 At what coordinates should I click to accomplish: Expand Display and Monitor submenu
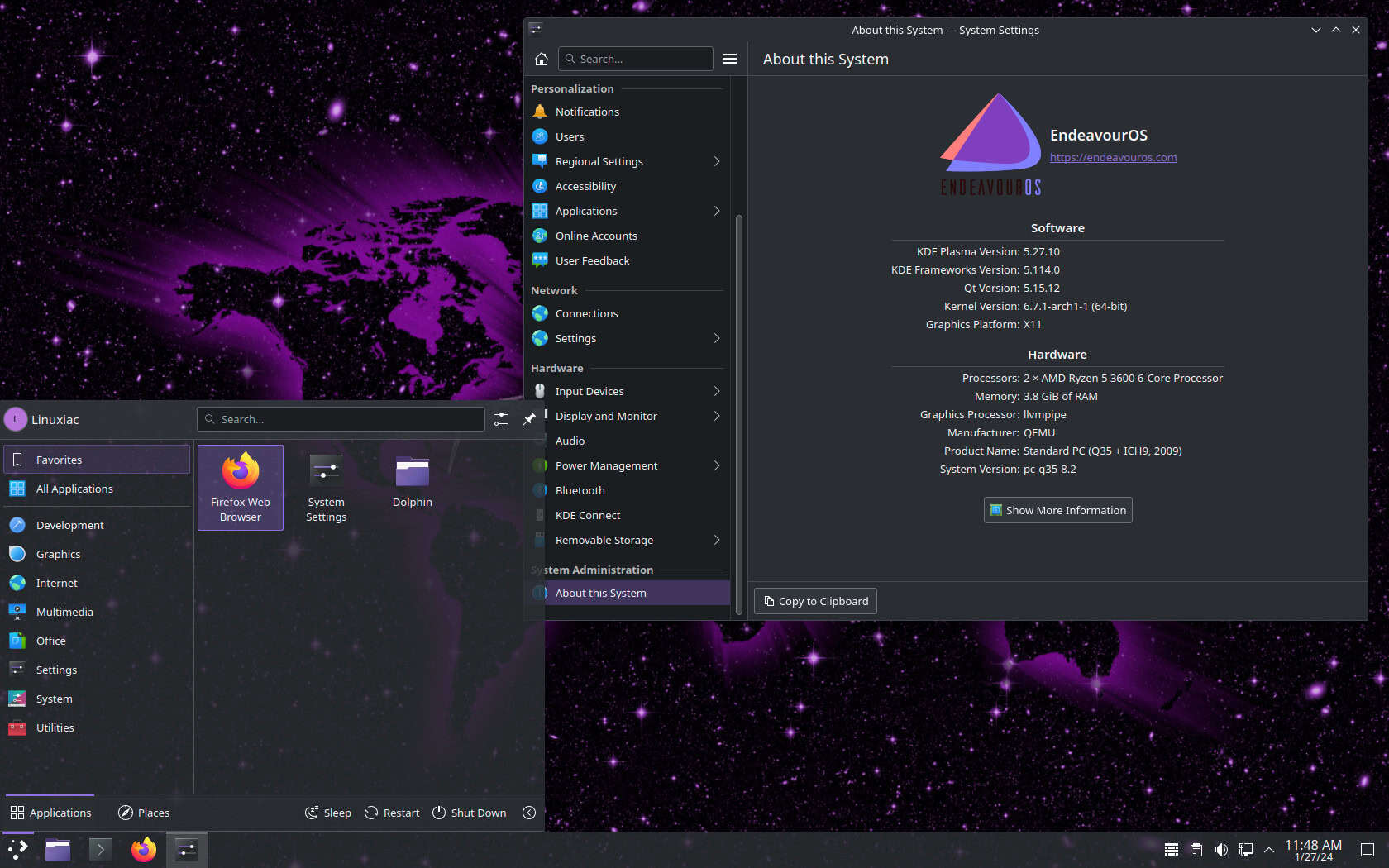pos(717,416)
